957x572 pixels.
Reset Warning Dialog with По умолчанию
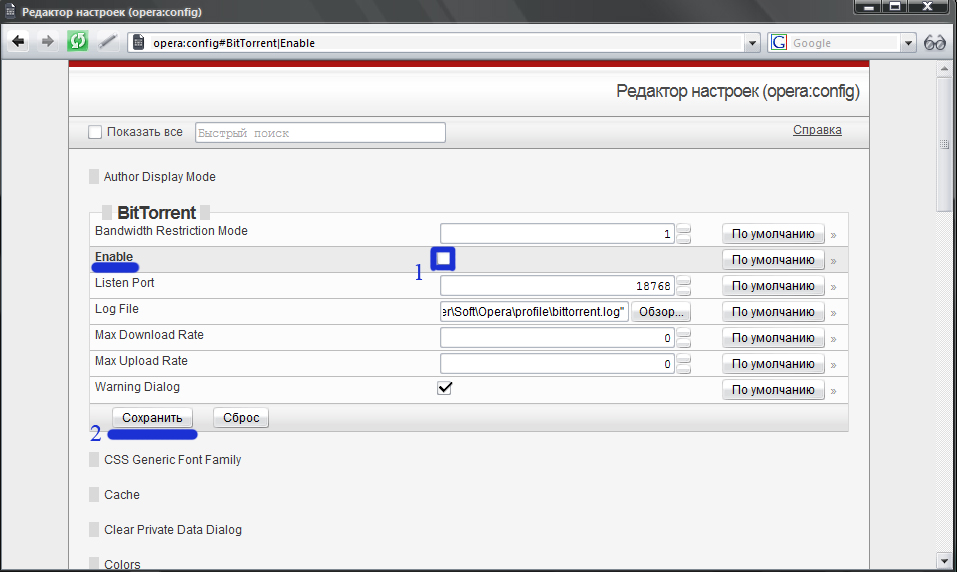point(773,389)
